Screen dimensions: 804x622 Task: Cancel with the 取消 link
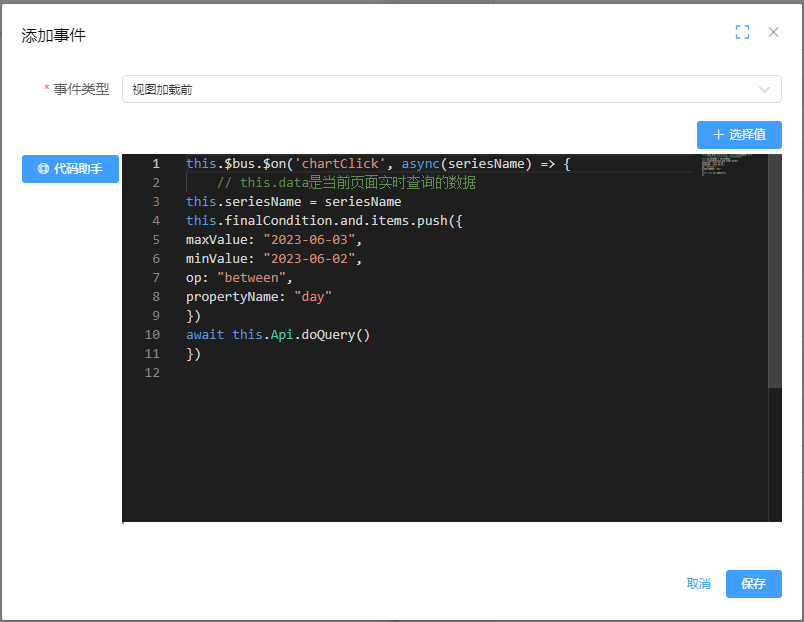pos(699,584)
